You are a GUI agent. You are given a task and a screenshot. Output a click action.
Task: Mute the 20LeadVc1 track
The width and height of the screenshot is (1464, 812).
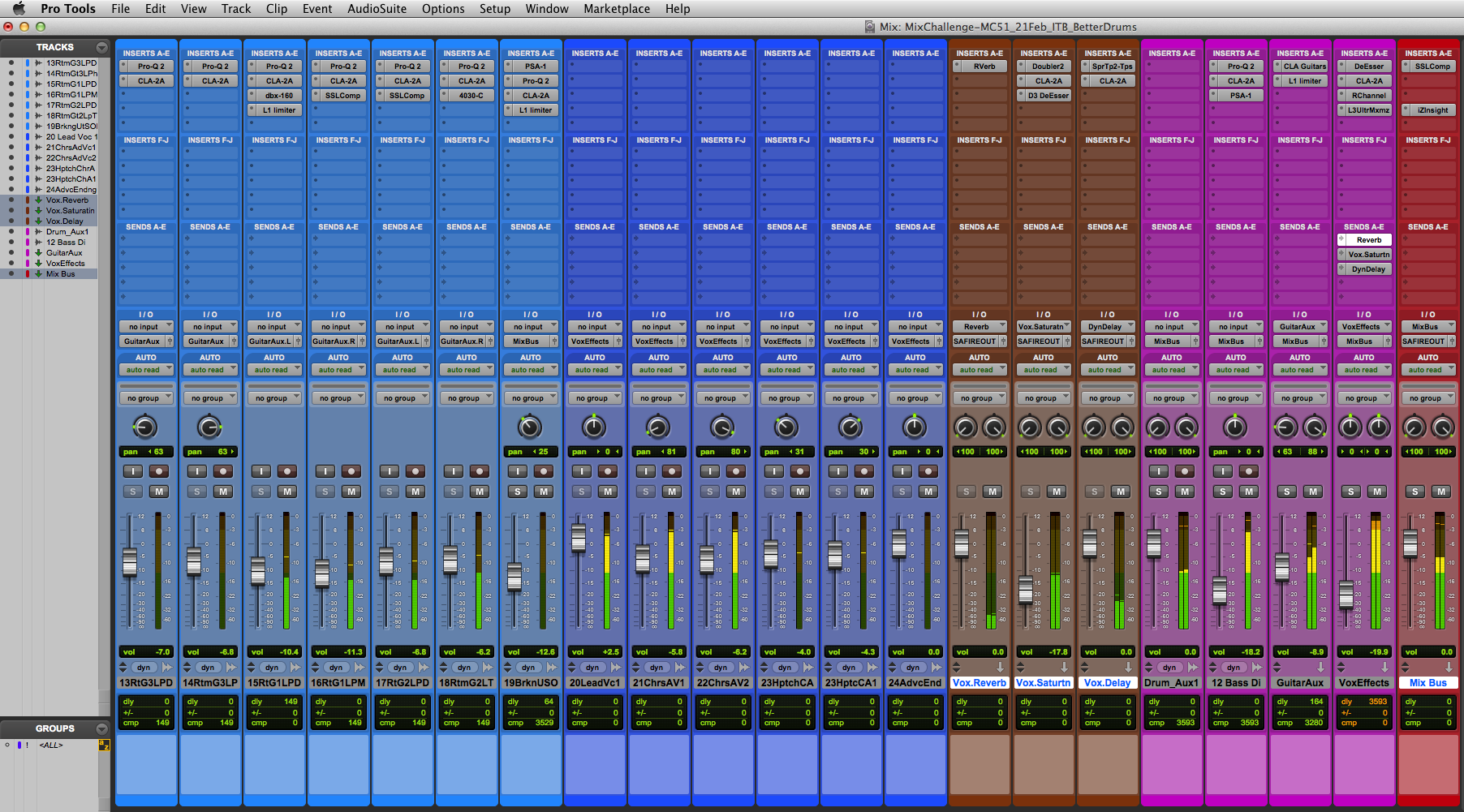click(x=608, y=492)
